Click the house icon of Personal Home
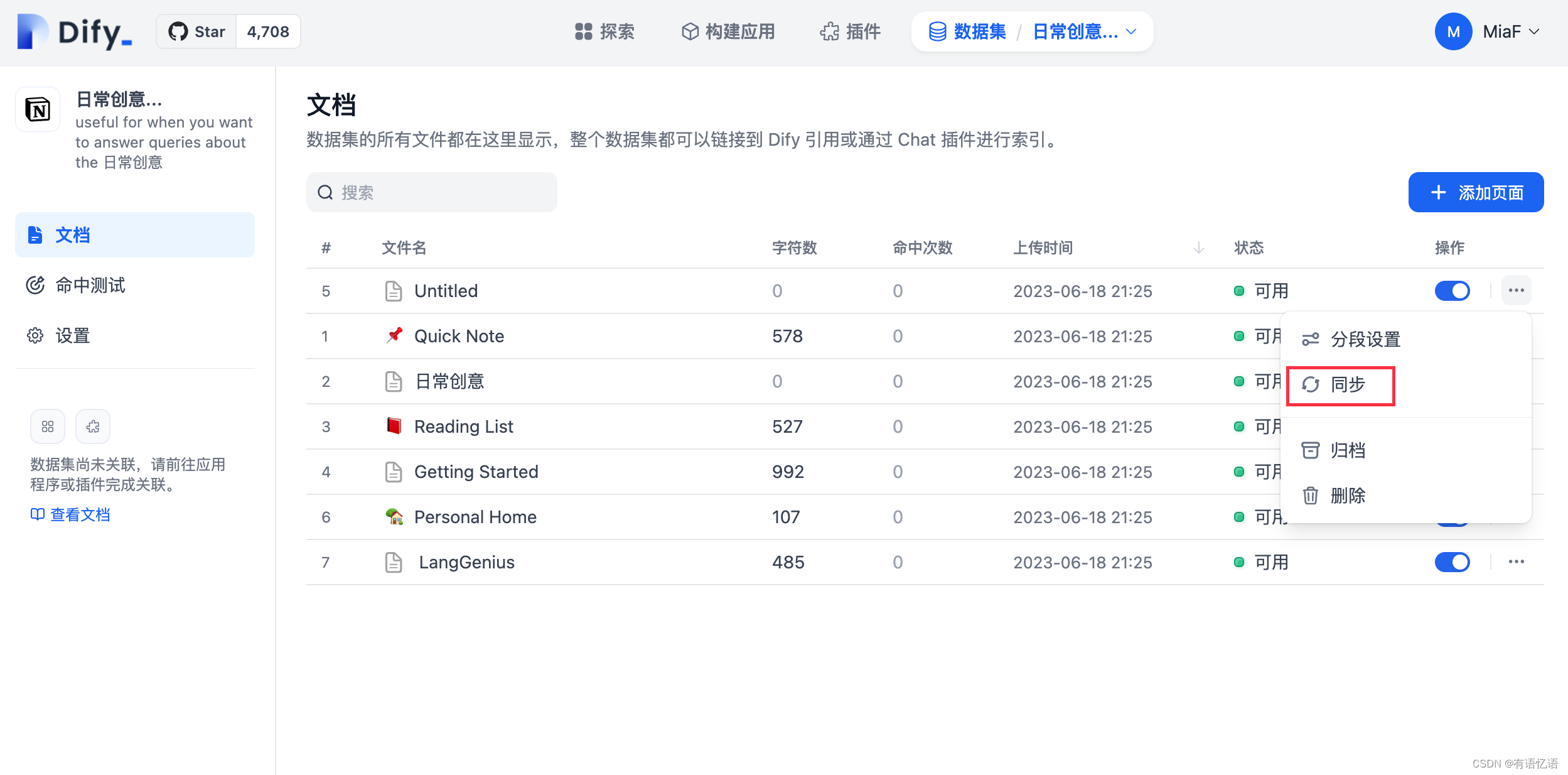 pyautogui.click(x=394, y=516)
